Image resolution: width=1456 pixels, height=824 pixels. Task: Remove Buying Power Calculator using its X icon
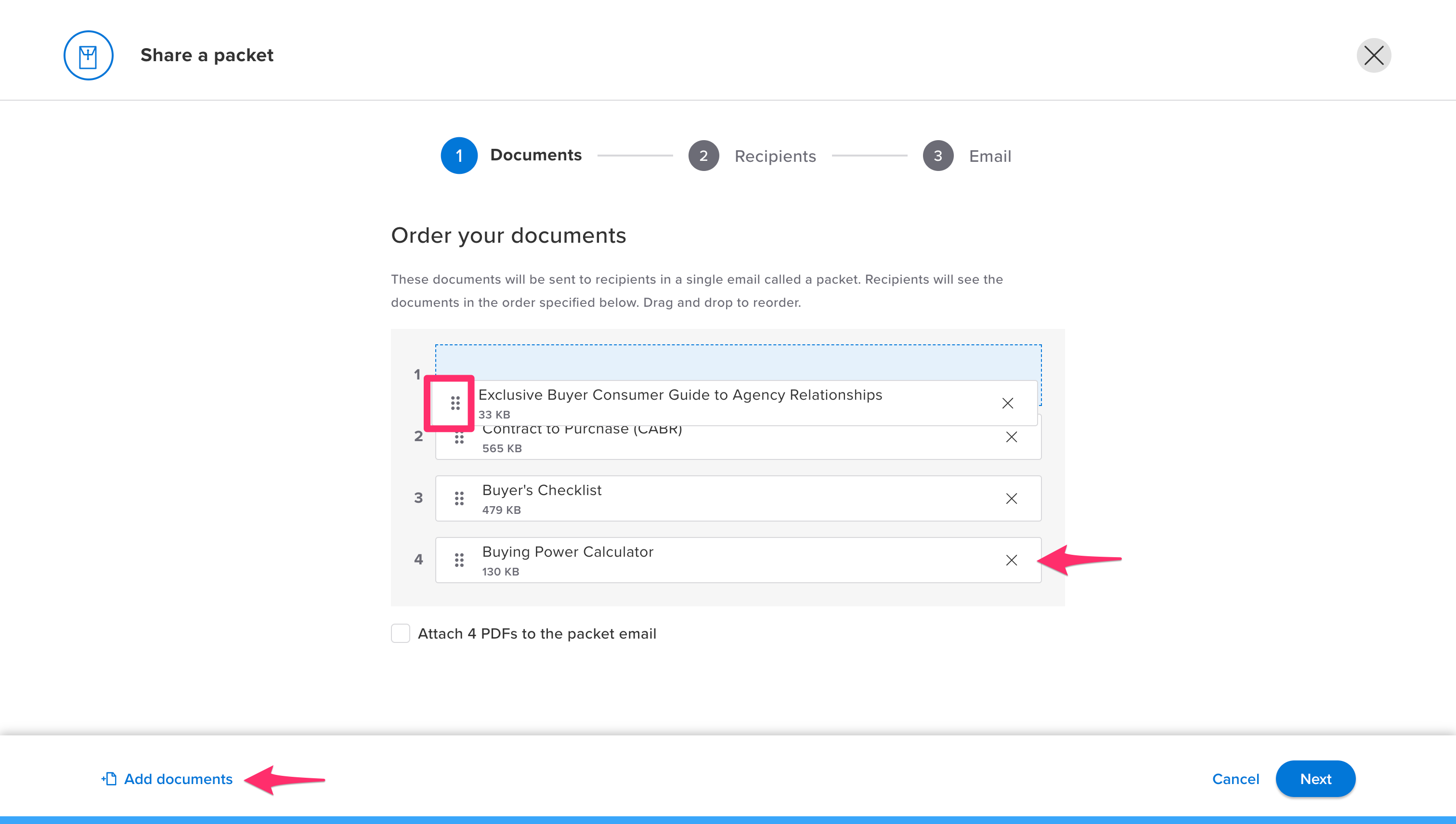click(x=1012, y=560)
